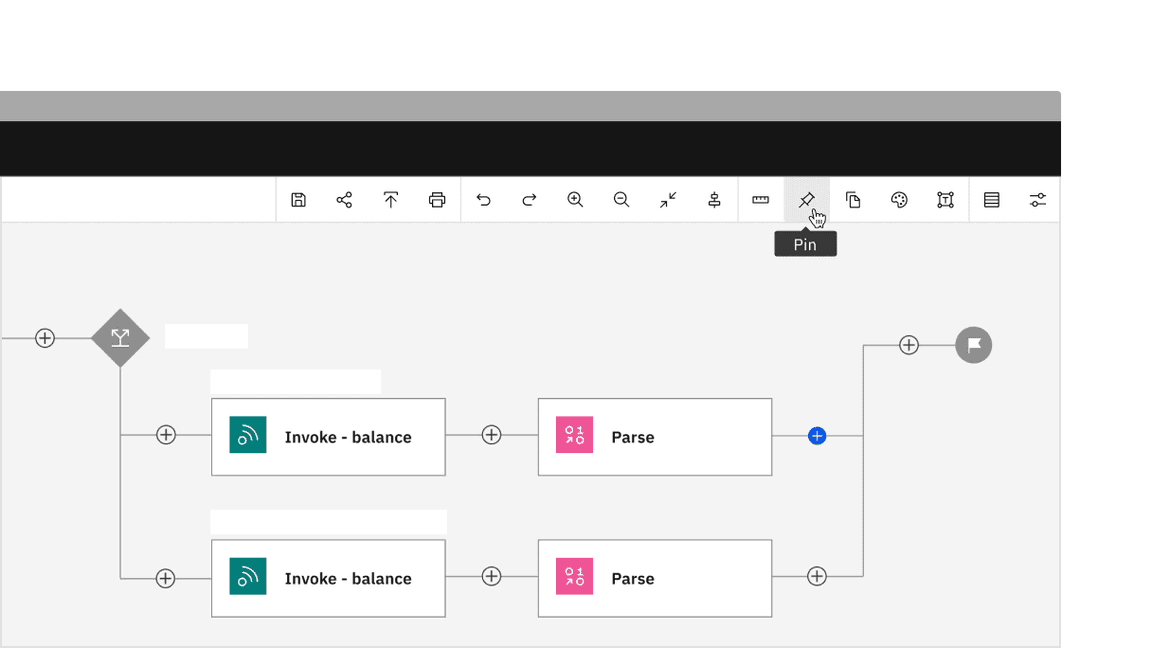Image resolution: width=1152 pixels, height=648 pixels.
Task: Toggle the ruler tool
Action: click(761, 200)
